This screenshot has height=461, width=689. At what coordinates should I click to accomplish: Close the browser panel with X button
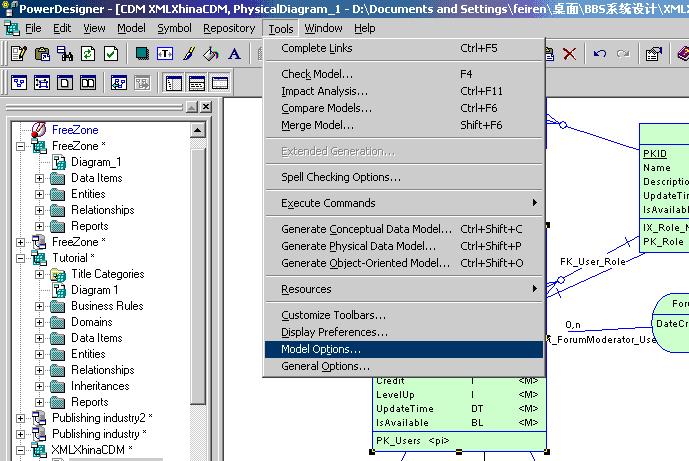(x=206, y=107)
